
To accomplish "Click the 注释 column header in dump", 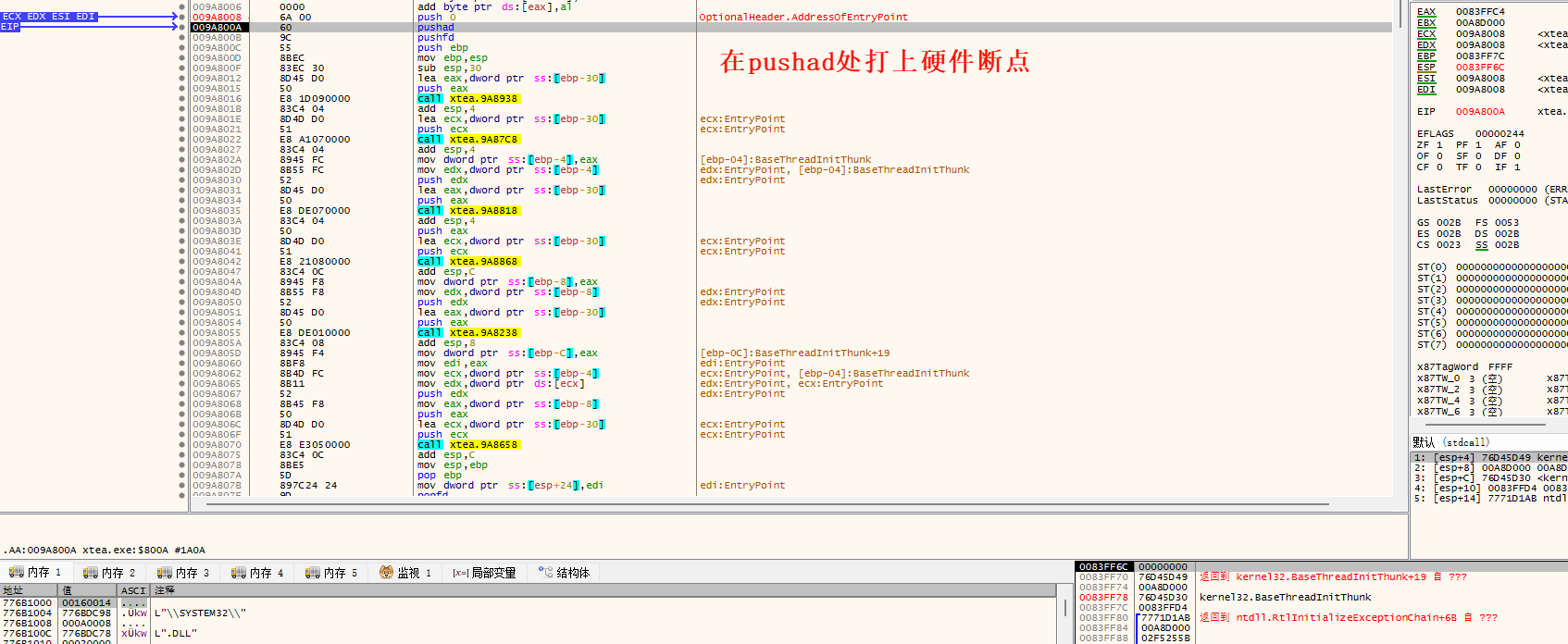I will click(165, 590).
